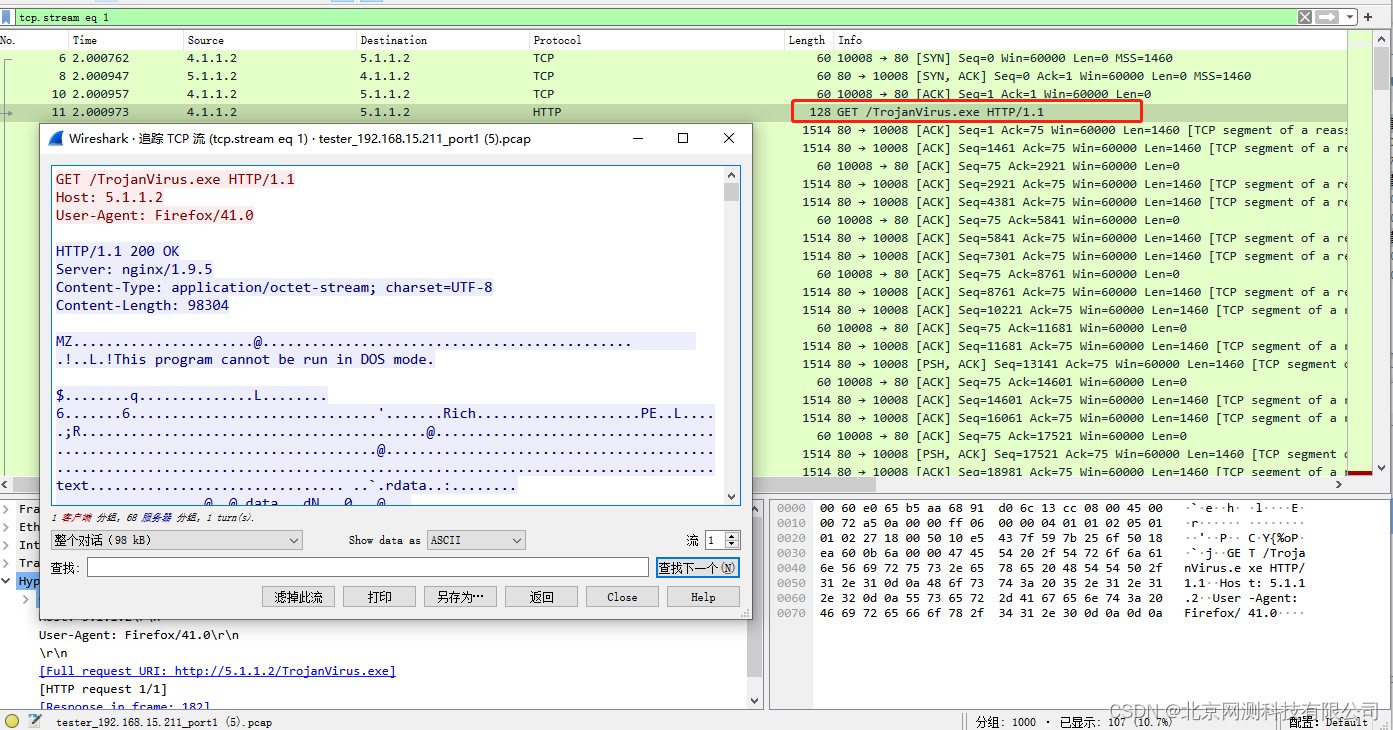The width and height of the screenshot is (1393, 730).
Task: Increase the 流 stream number spinner
Action: tap(732, 536)
